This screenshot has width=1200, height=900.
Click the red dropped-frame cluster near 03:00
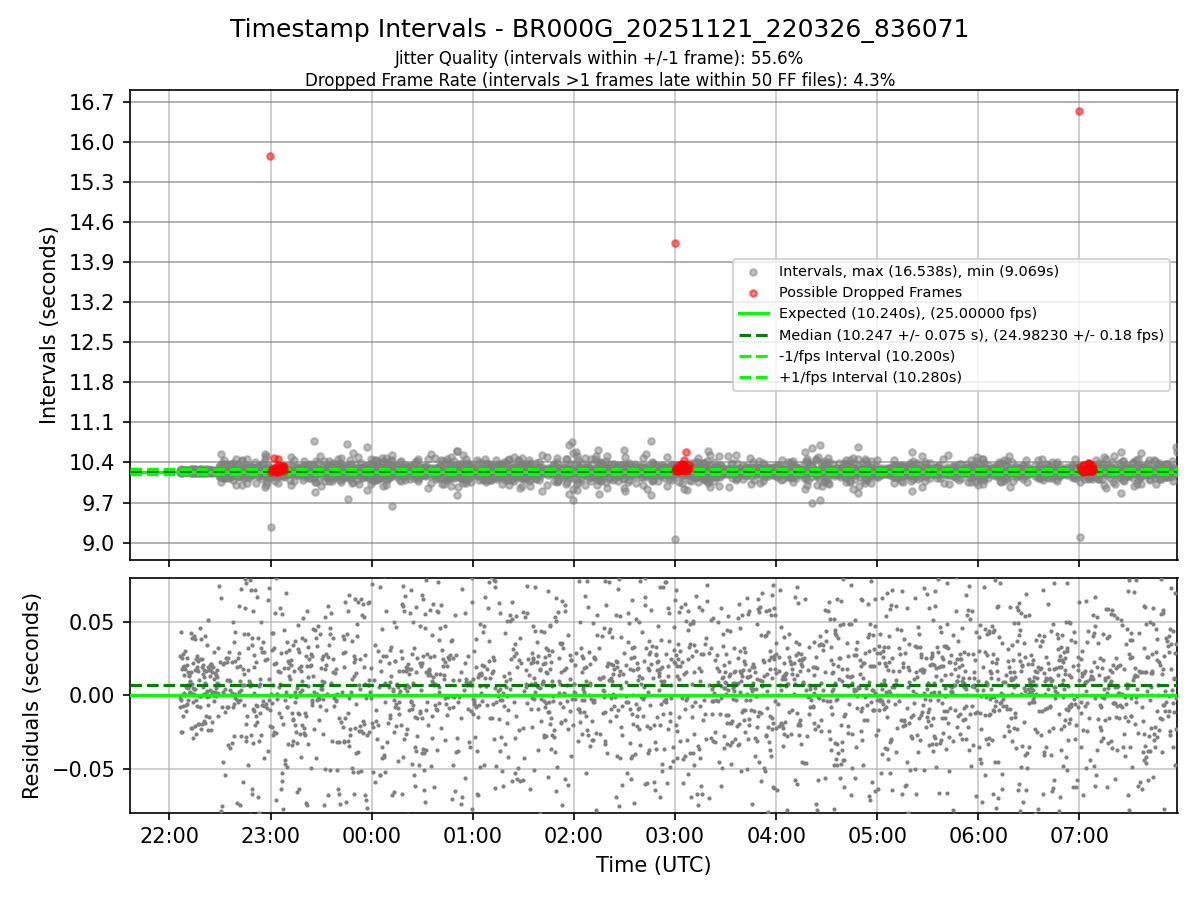click(683, 466)
